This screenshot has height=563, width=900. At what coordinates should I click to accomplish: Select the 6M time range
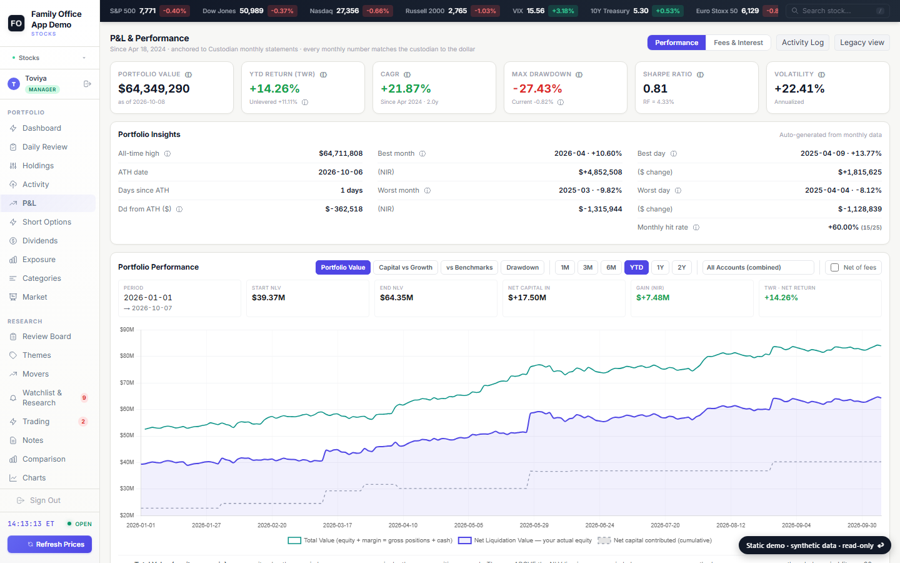(611, 267)
